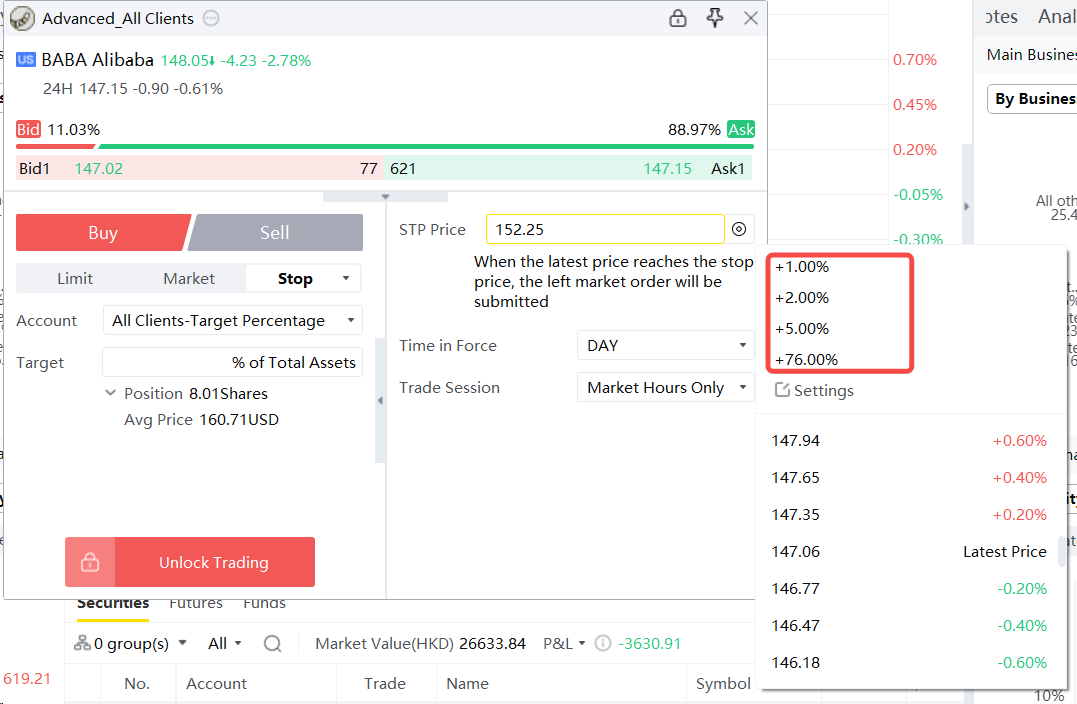Click the Bid Ask ratio bar

pyautogui.click(x=385, y=146)
